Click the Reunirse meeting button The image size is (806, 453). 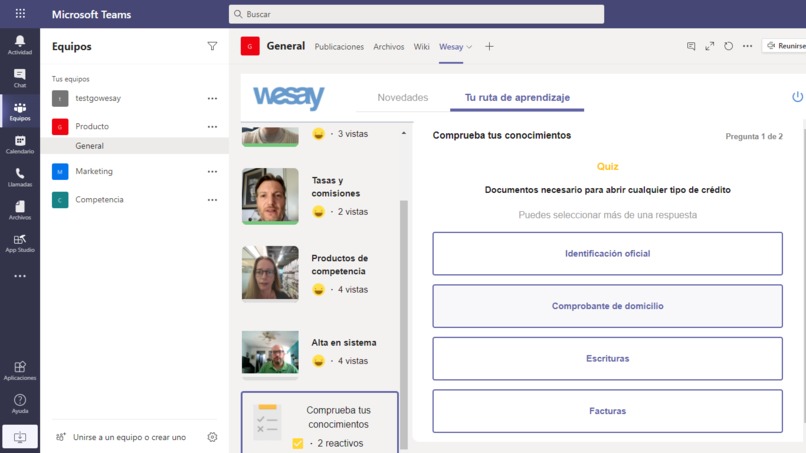[784, 46]
